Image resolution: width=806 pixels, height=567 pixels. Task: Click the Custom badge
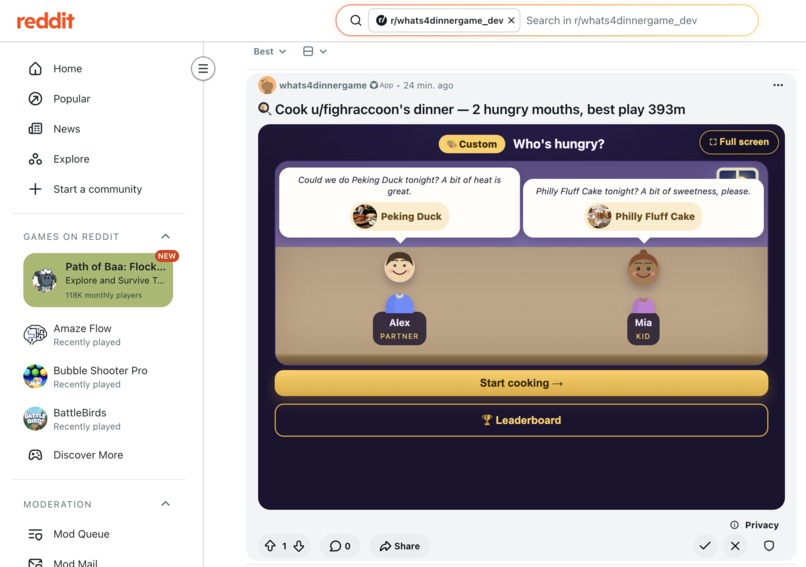(472, 144)
